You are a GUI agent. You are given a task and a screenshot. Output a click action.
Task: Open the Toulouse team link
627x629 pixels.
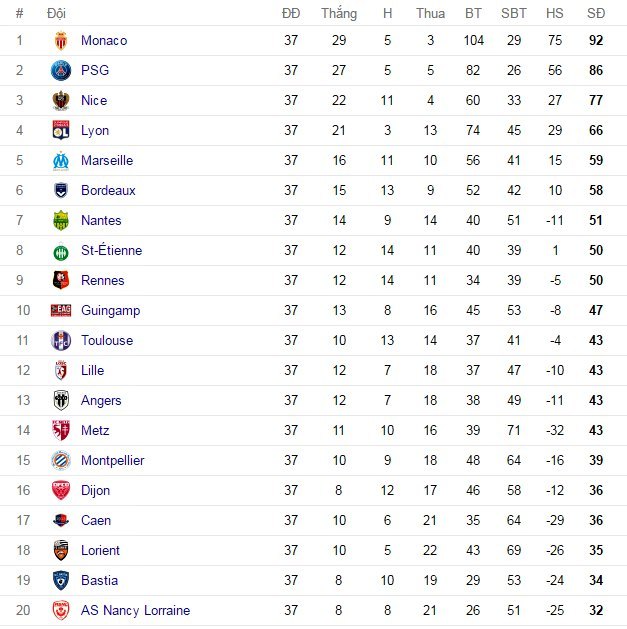coord(107,341)
